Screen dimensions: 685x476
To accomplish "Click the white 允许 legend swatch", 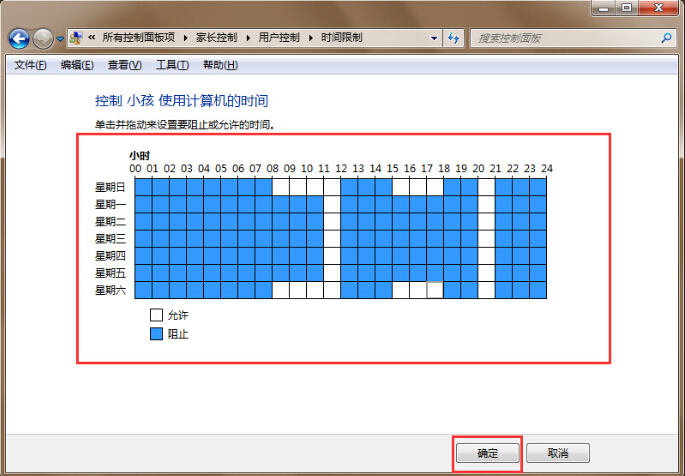I will coord(155,315).
